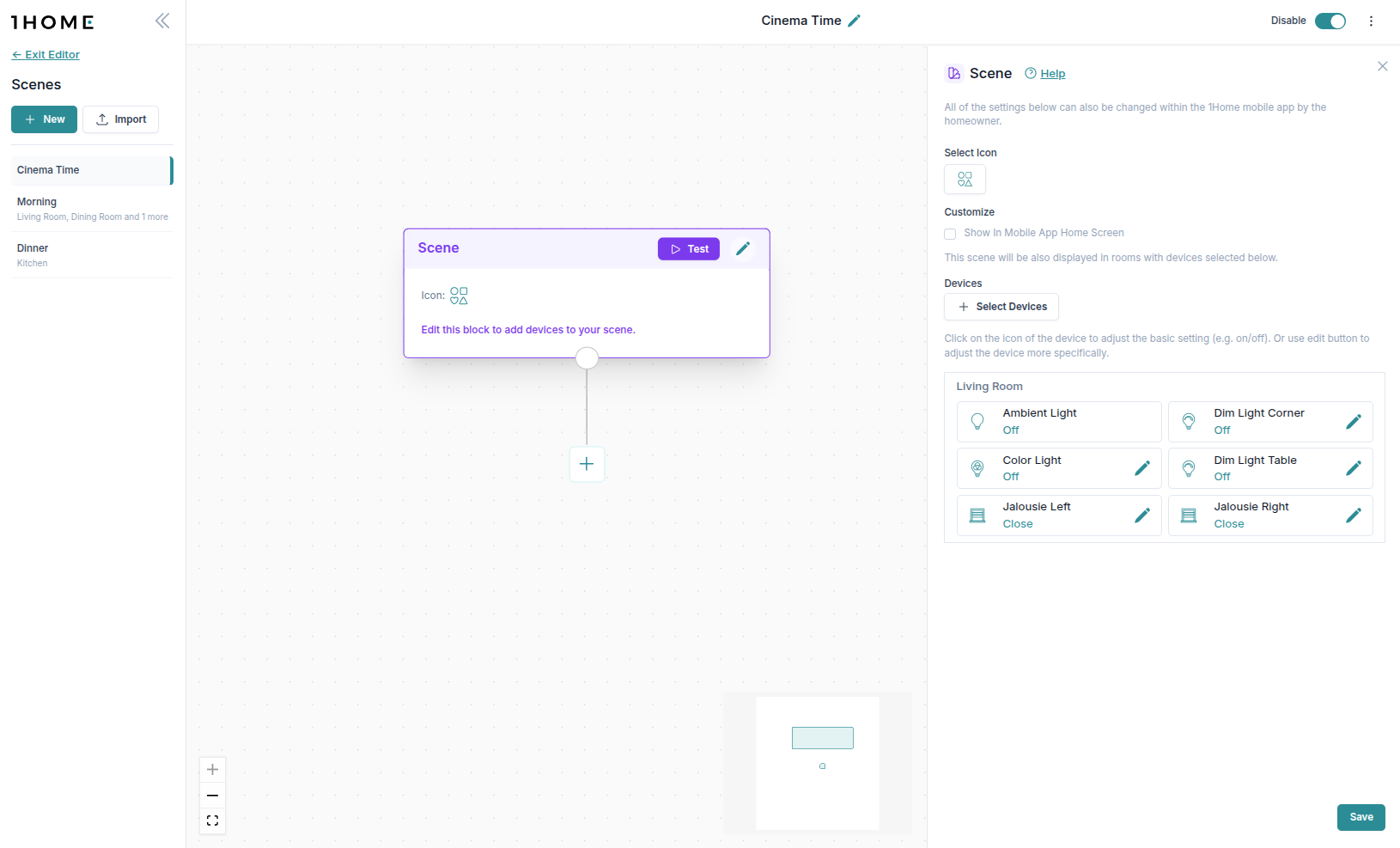The height and width of the screenshot is (848, 1400).
Task: Collapse the left sidebar with double chevron
Action: (x=162, y=21)
